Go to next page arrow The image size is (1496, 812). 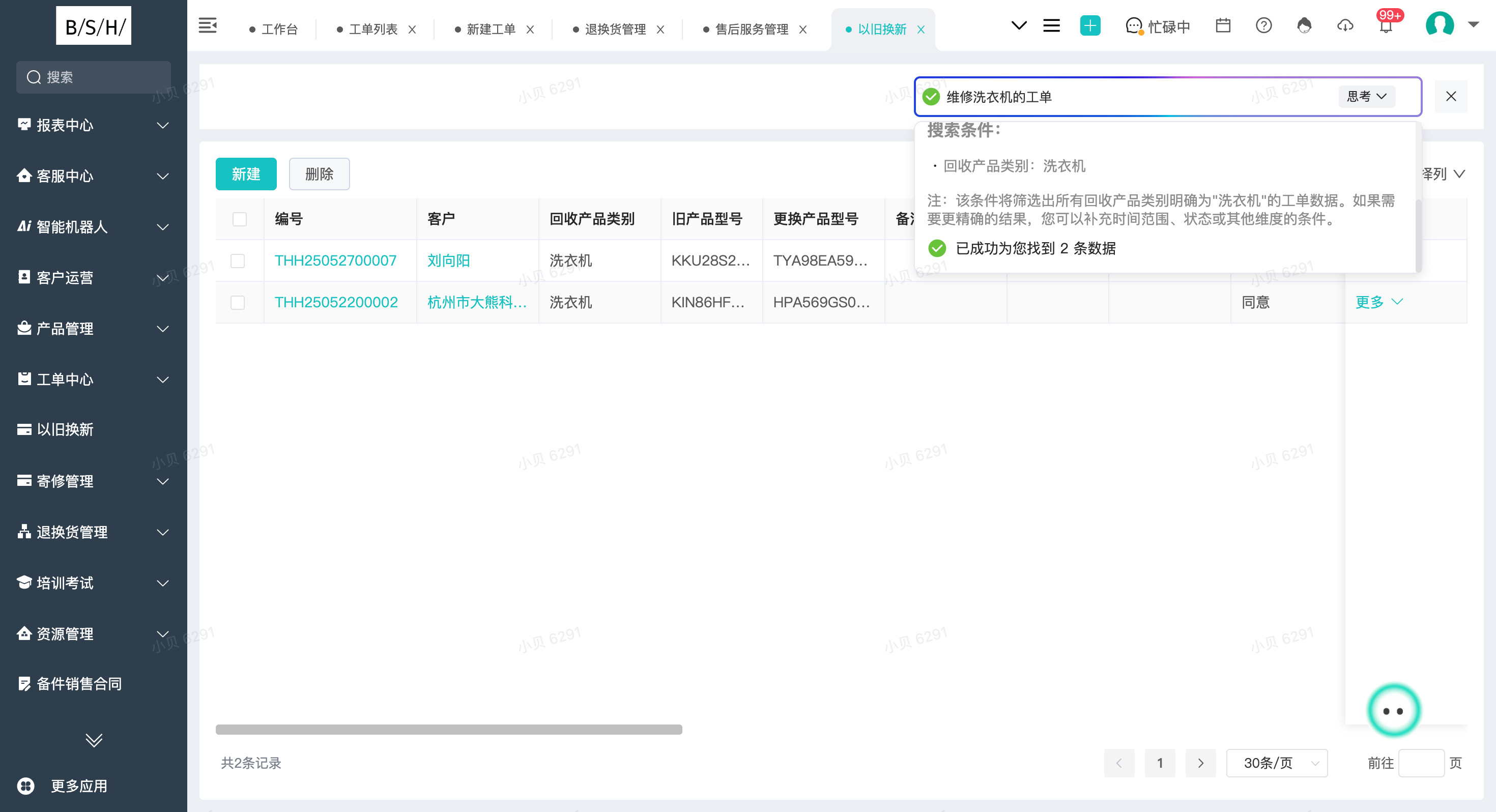(1200, 763)
